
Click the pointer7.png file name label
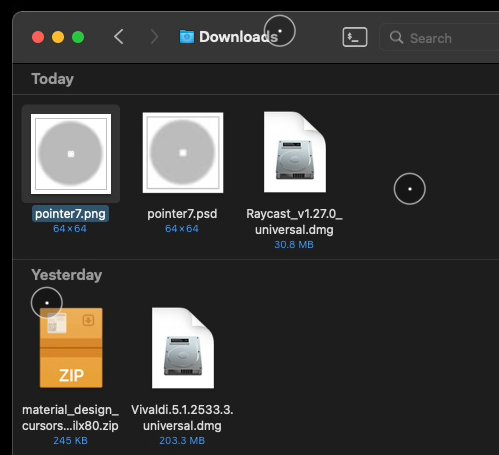pos(70,214)
